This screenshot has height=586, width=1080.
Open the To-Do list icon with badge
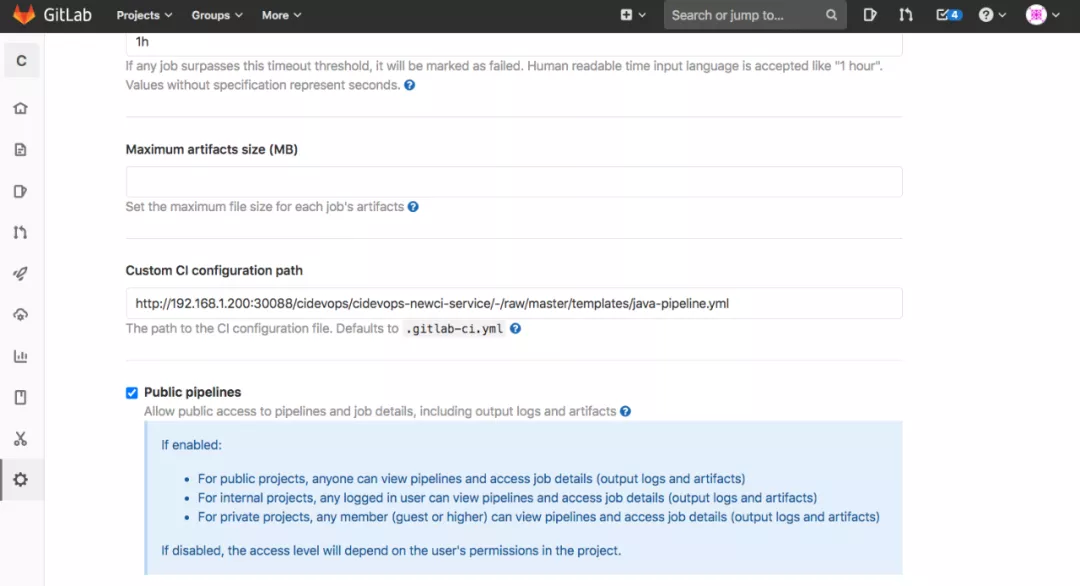tap(948, 15)
